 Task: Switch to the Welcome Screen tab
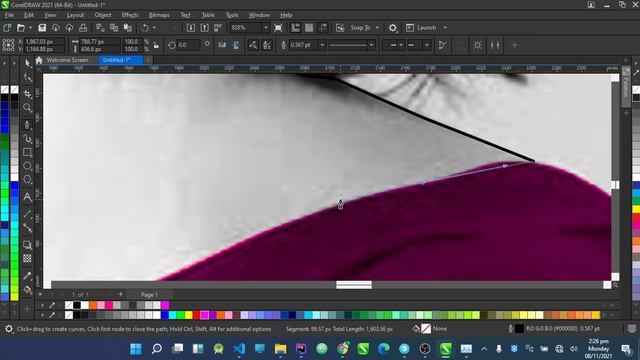pos(67,60)
